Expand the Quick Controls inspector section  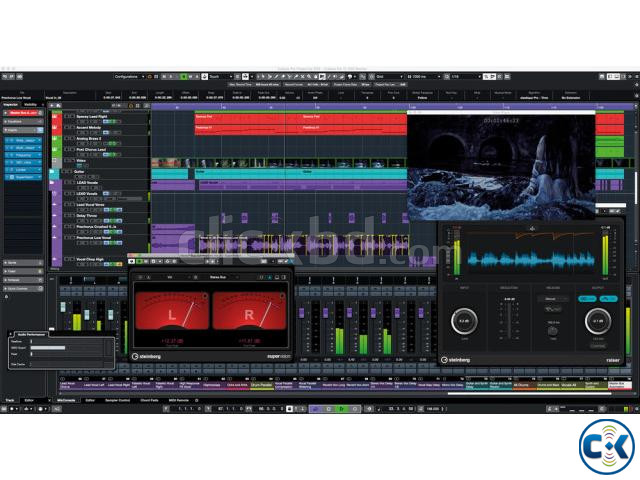tap(23, 289)
